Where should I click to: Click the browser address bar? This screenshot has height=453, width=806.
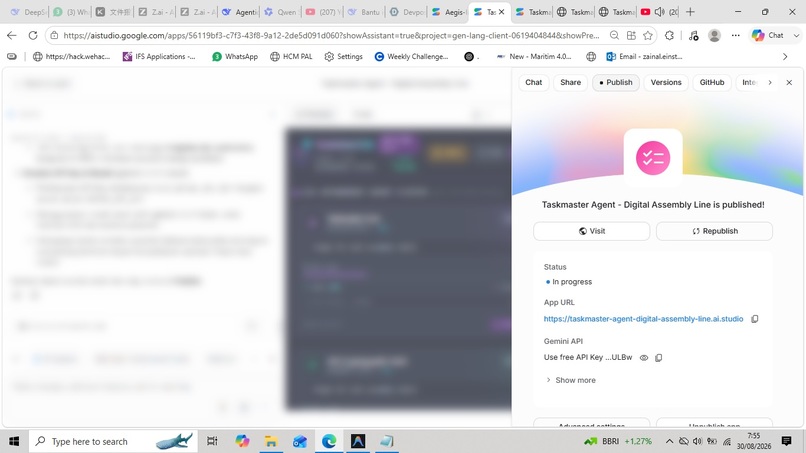point(331,35)
